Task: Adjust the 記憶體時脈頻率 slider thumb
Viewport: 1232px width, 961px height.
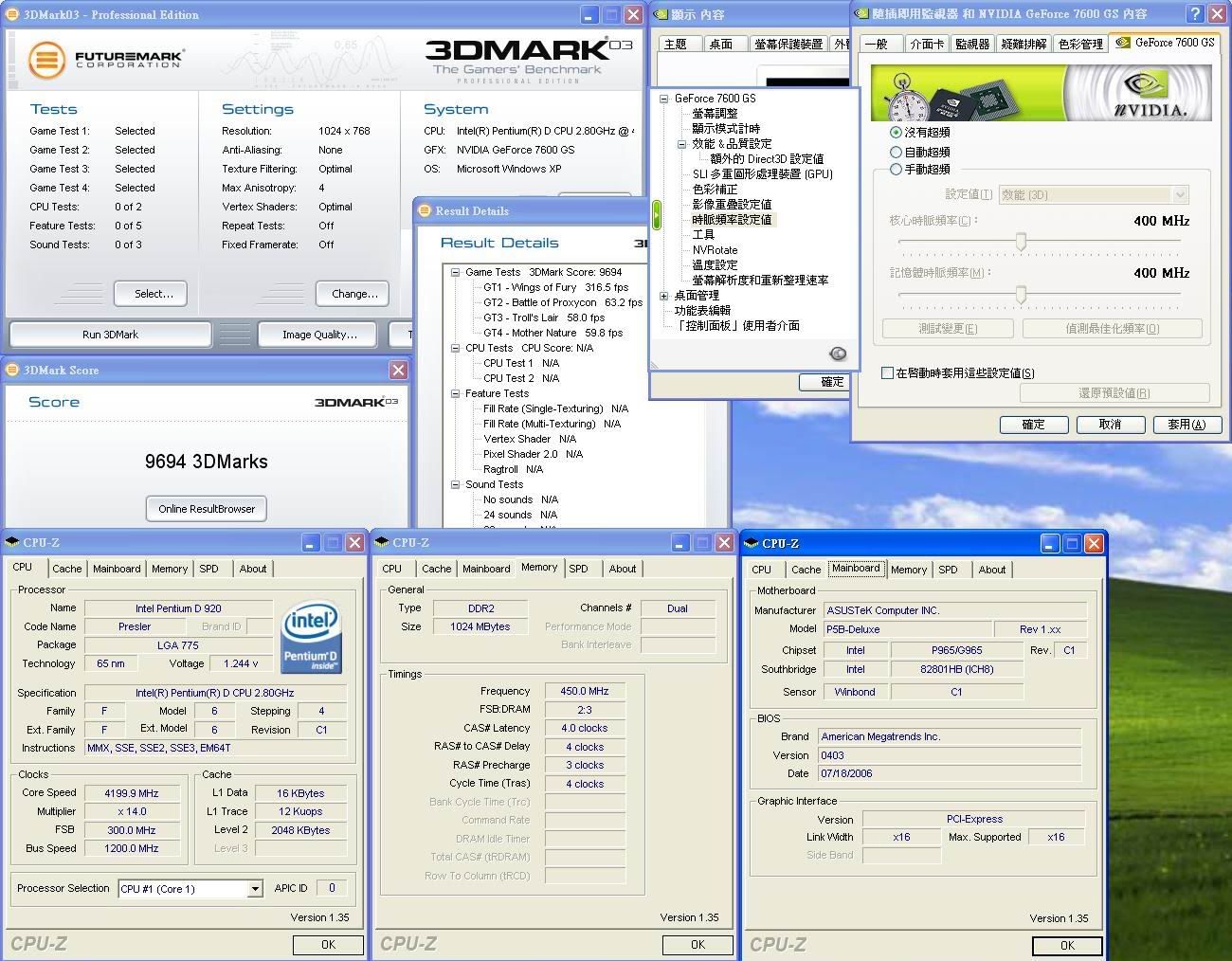Action: click(x=1021, y=294)
